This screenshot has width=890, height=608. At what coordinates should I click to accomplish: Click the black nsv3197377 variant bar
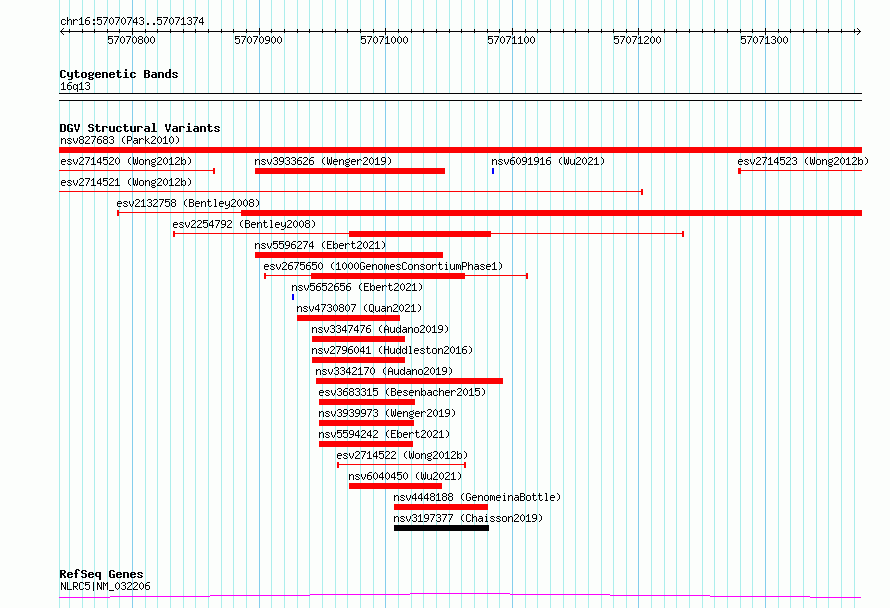[442, 528]
